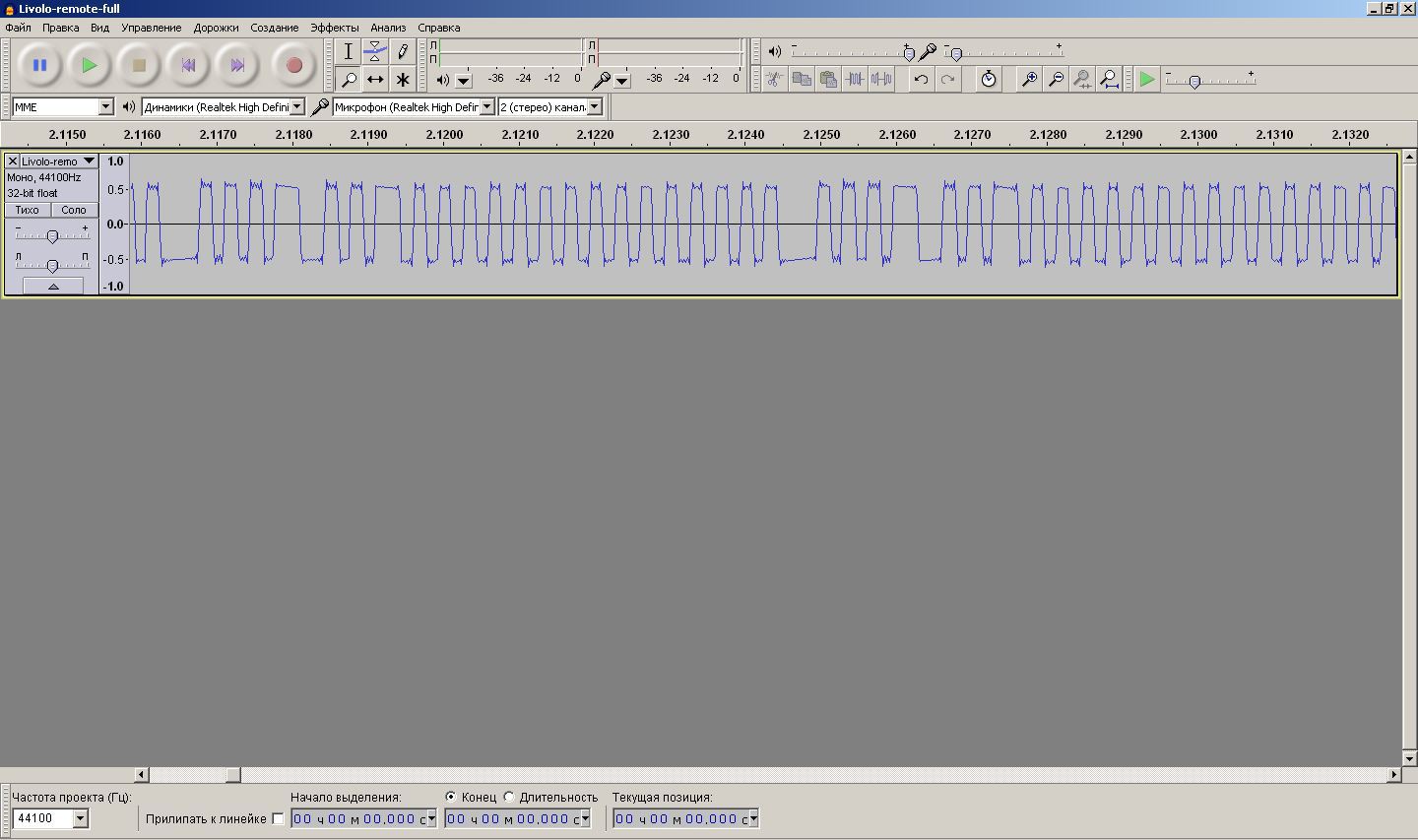The width and height of the screenshot is (1418, 840).
Task: Stop playback with the Stop button
Action: coord(139,66)
